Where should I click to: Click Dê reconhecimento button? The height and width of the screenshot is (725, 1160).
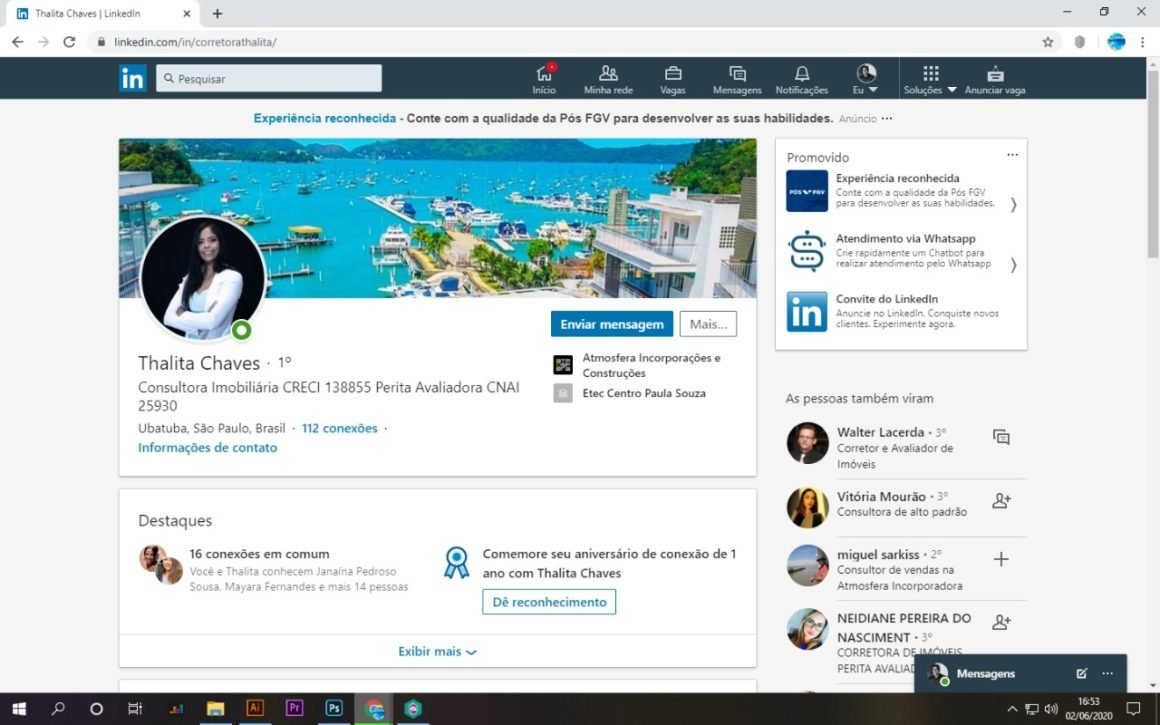(549, 602)
